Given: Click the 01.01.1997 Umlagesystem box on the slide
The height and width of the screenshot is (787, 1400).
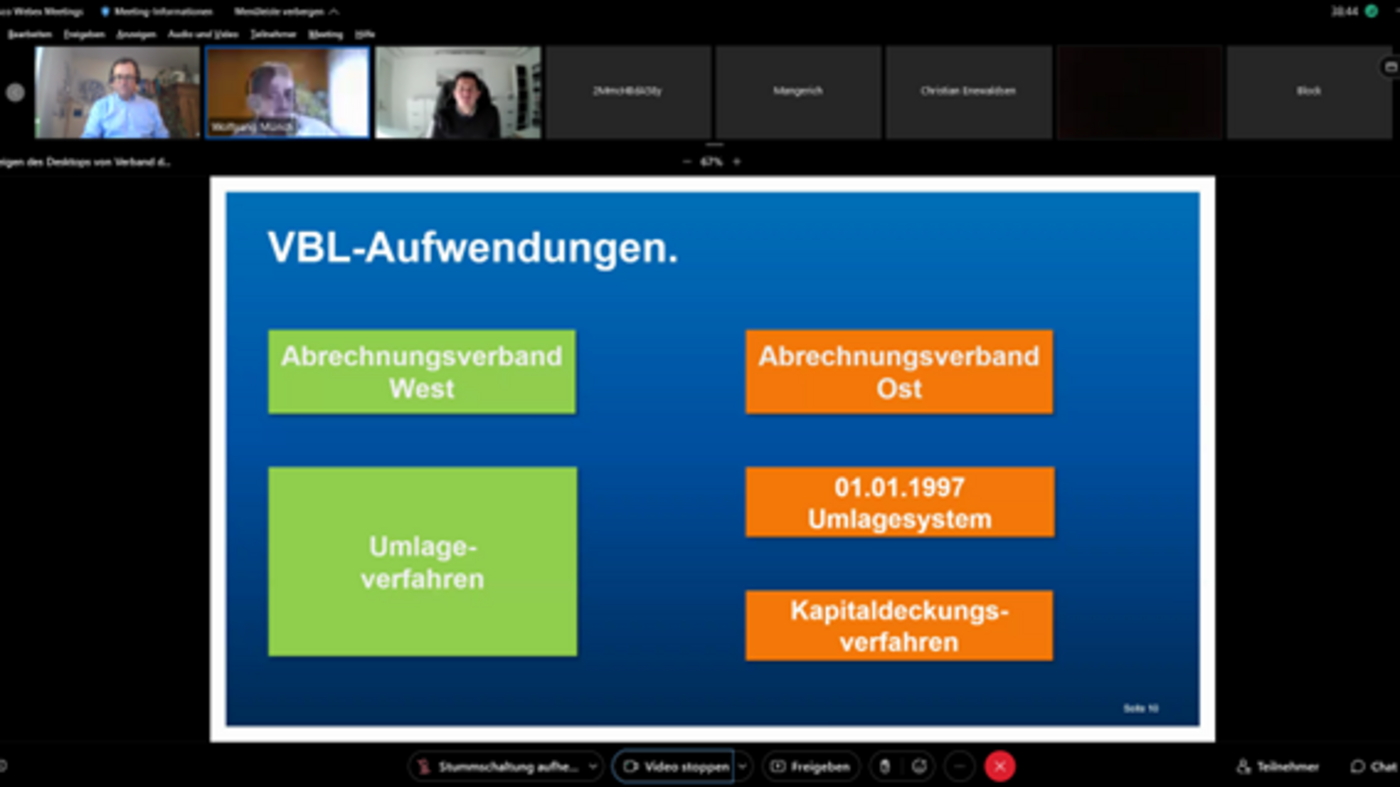Looking at the screenshot, I should click(900, 502).
